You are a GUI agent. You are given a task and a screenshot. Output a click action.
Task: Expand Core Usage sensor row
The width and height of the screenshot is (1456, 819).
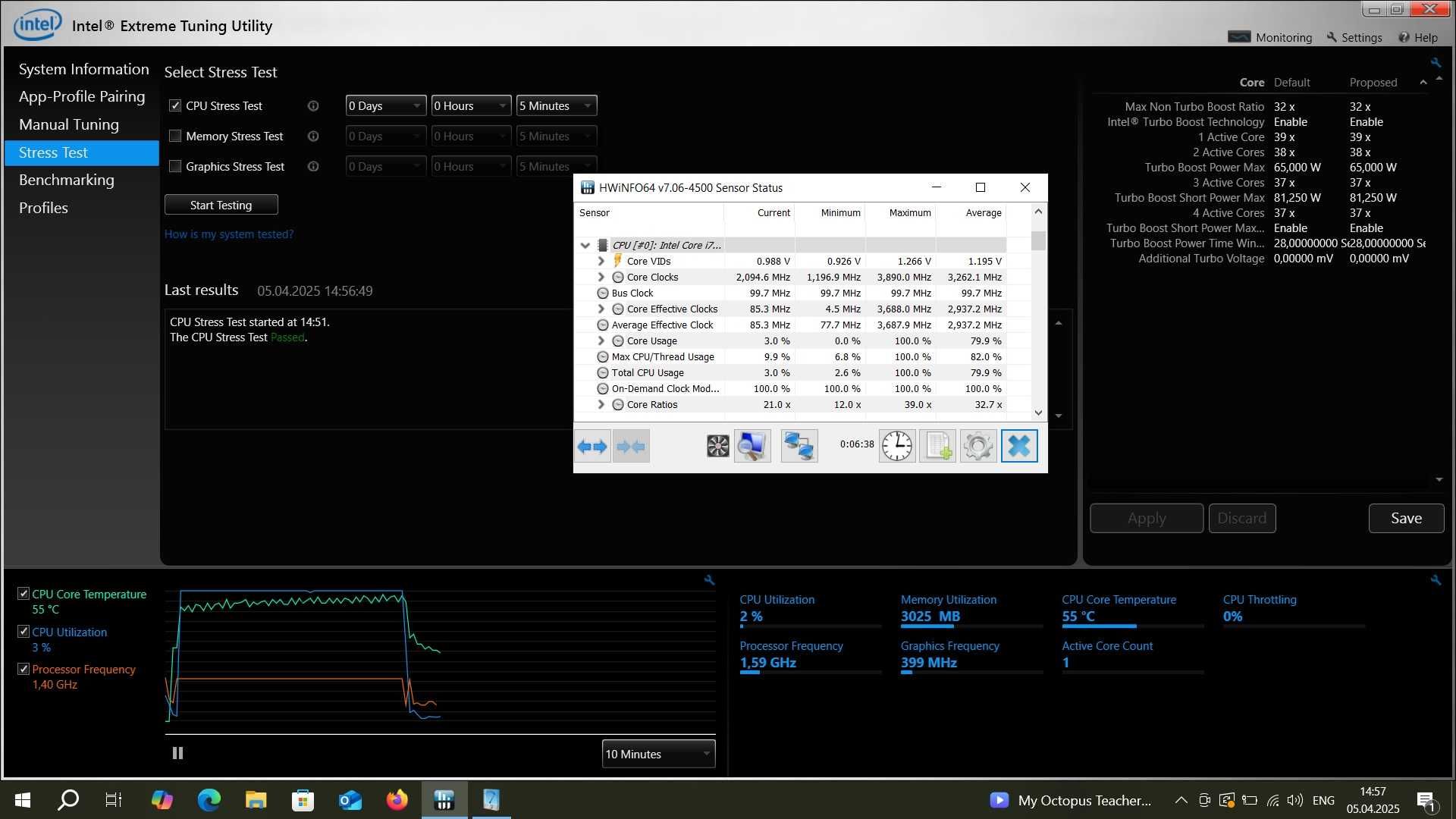[601, 340]
